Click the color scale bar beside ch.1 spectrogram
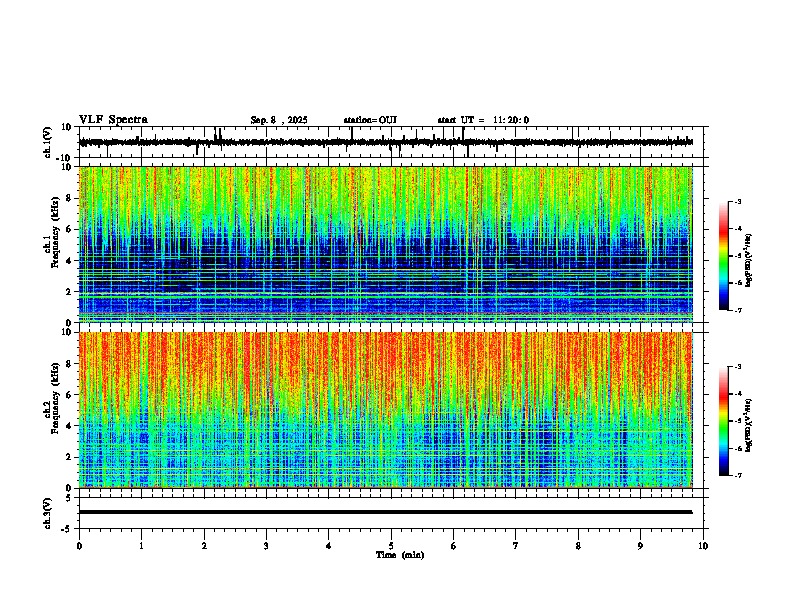This screenshot has width=792, height=612. (724, 256)
